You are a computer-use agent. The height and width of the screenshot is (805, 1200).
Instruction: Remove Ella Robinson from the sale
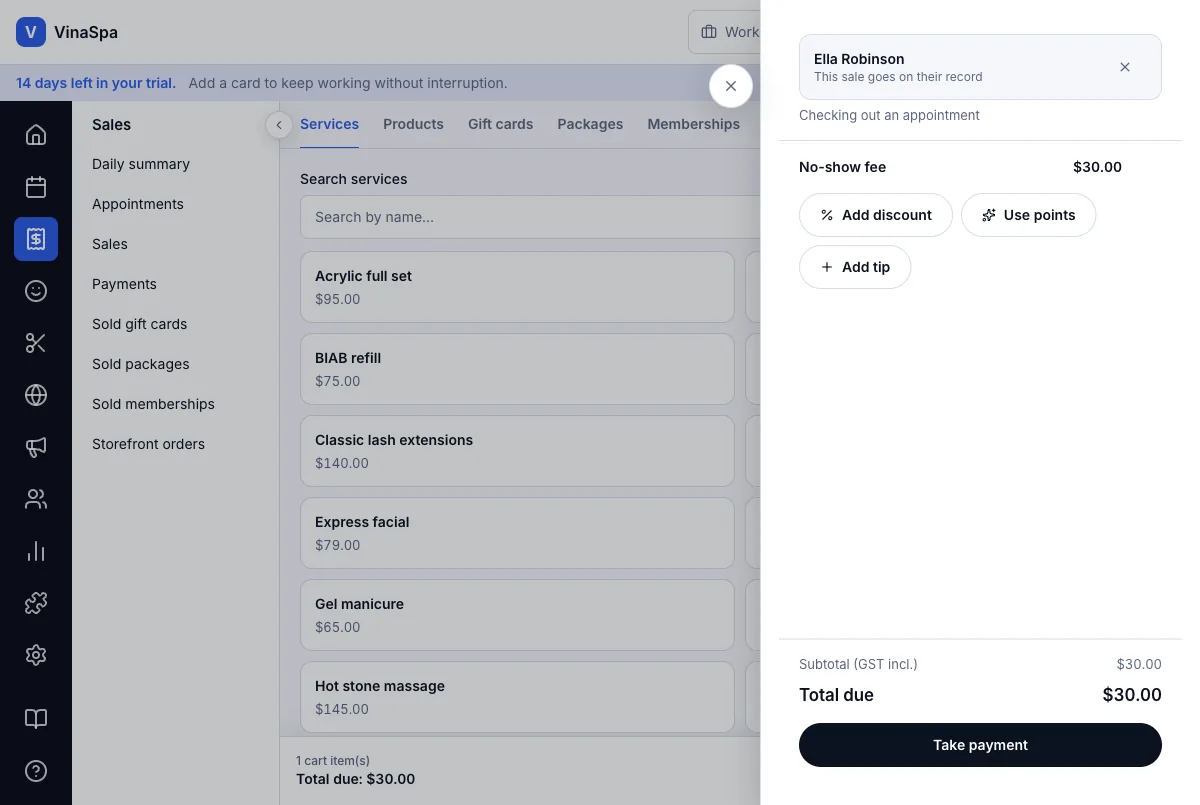click(x=1125, y=67)
